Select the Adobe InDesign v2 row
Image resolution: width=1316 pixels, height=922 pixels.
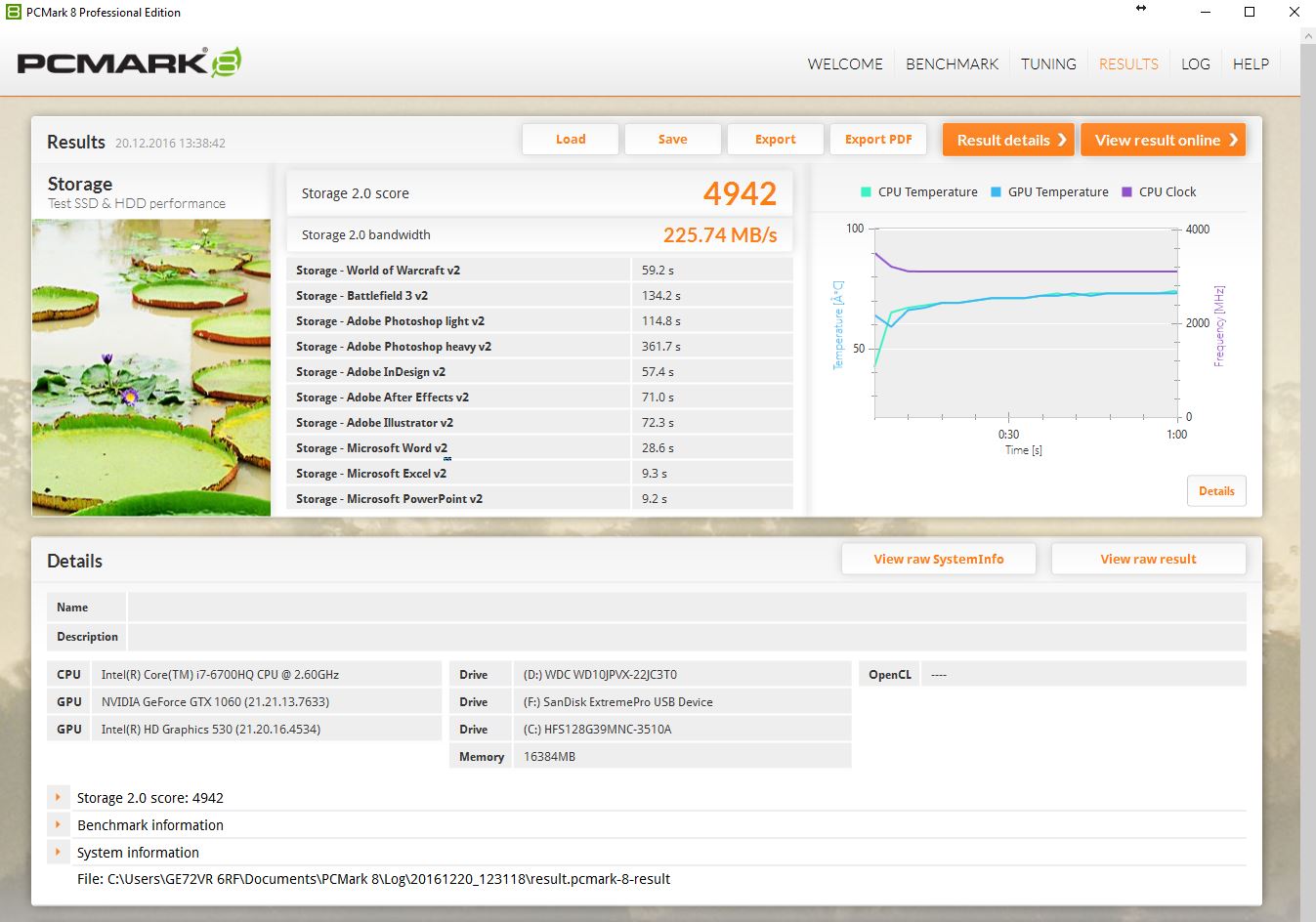click(539, 372)
